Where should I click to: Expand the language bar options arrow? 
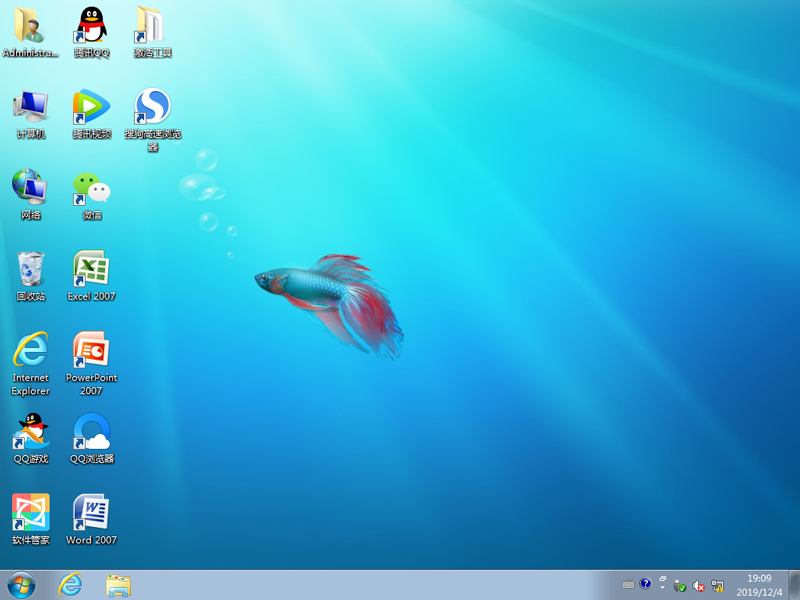click(x=662, y=588)
